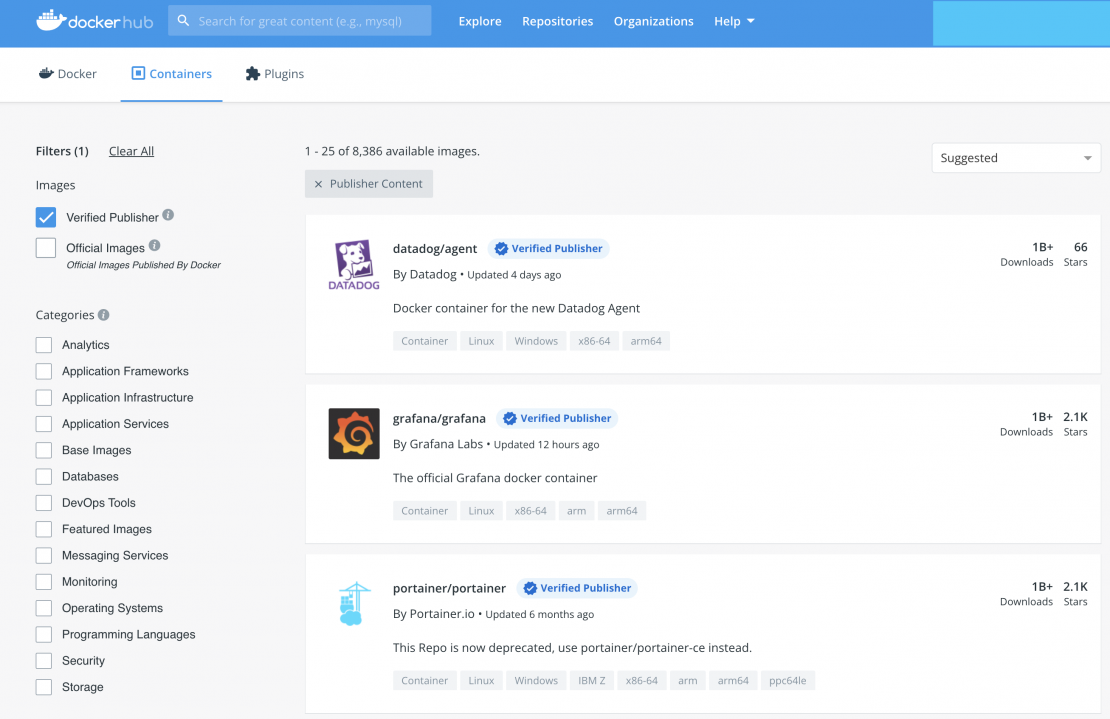Click the Portainer logo icon

[x=354, y=604]
